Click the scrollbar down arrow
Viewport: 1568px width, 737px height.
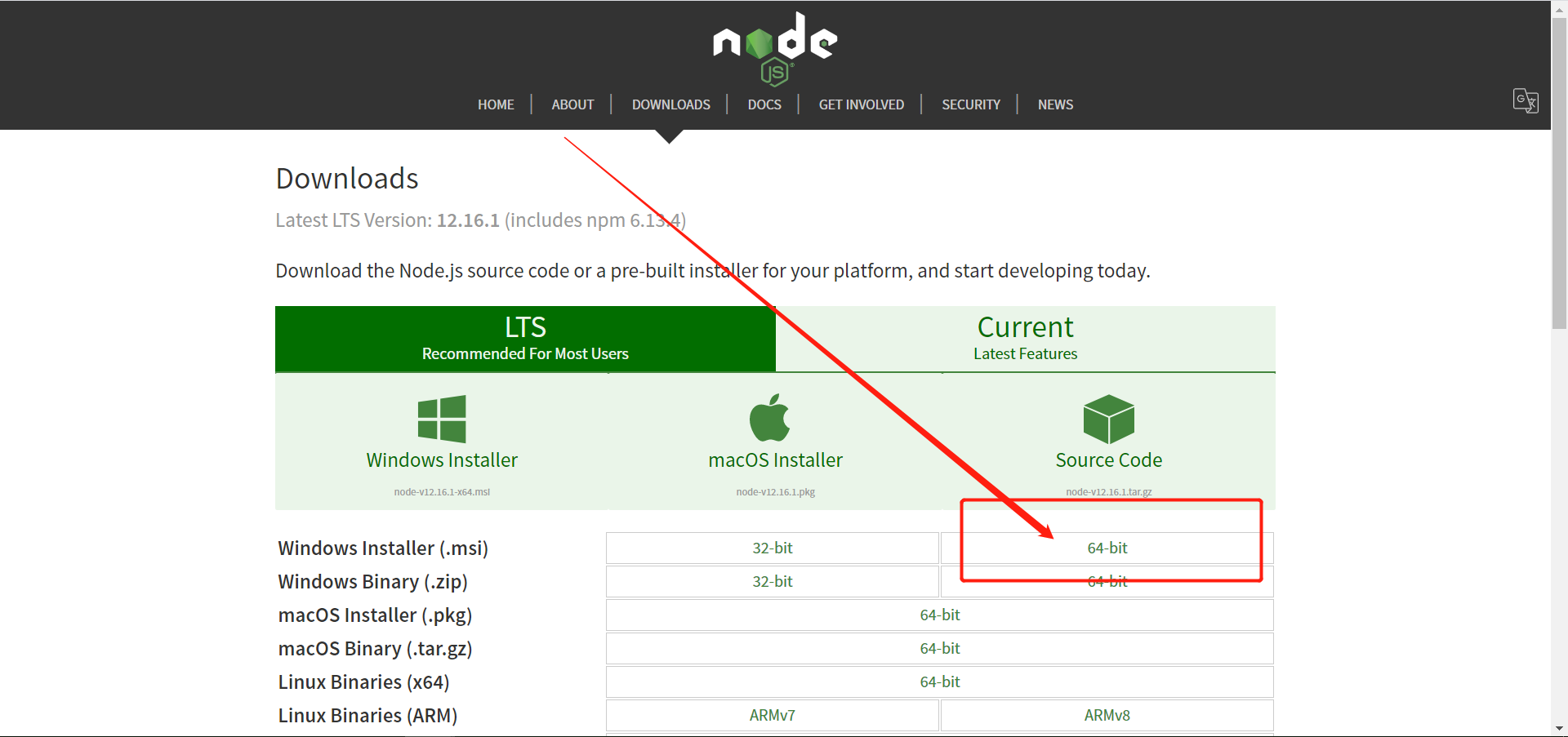[x=1560, y=728]
